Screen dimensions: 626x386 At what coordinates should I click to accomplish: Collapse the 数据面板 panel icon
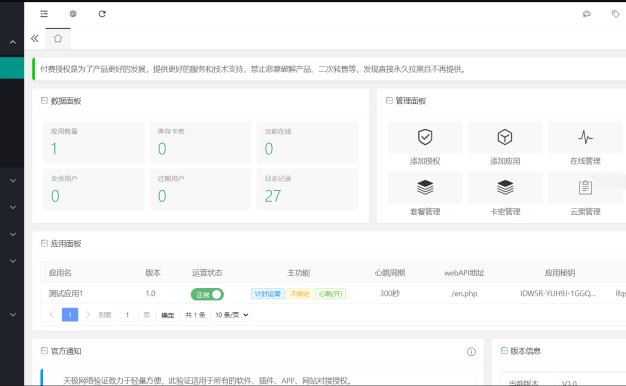(44, 101)
